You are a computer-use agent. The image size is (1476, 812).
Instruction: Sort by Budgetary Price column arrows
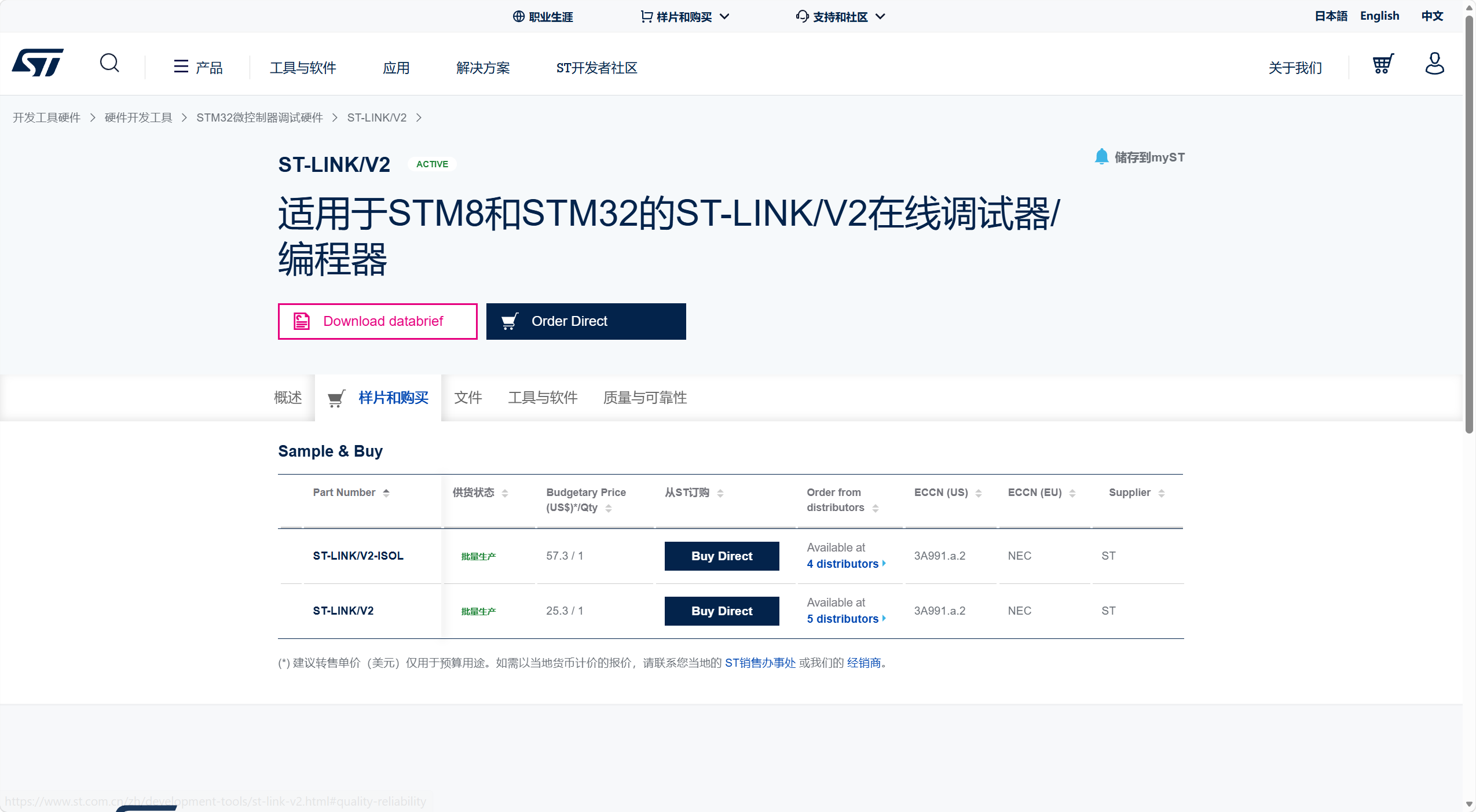pos(609,508)
